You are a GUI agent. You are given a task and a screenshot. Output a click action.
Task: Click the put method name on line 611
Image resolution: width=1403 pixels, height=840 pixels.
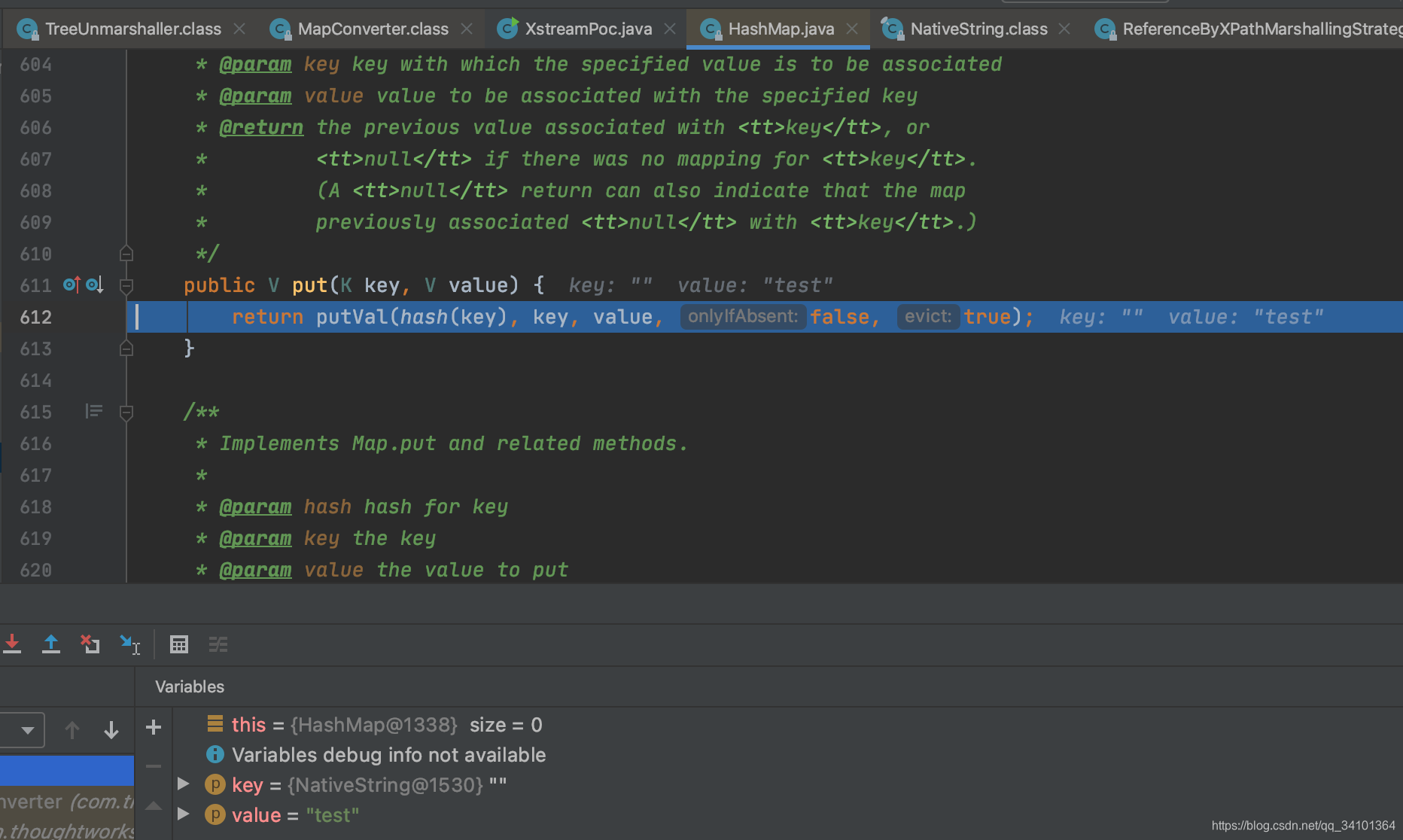coord(309,285)
